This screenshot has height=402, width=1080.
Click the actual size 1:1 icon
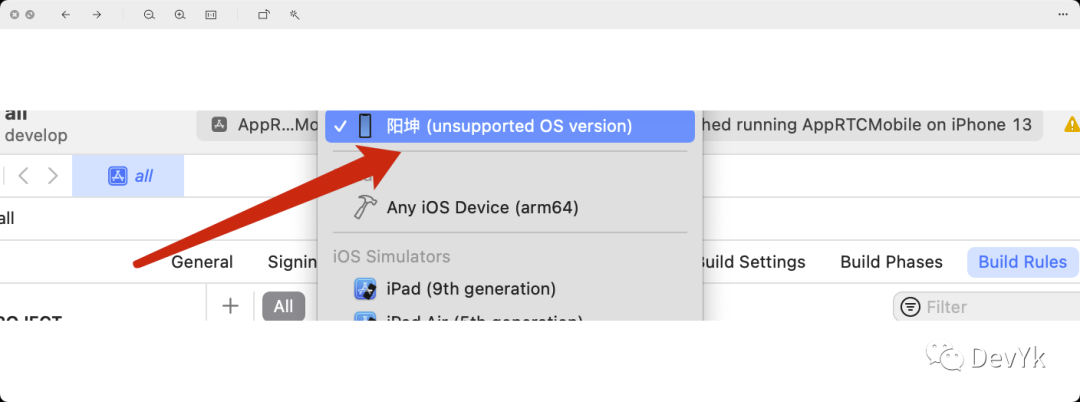click(211, 15)
